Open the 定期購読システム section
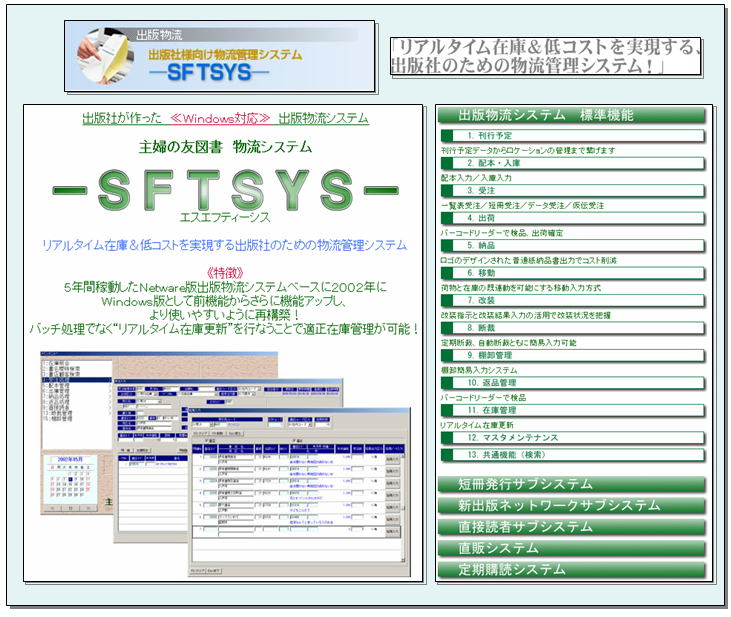 572,570
